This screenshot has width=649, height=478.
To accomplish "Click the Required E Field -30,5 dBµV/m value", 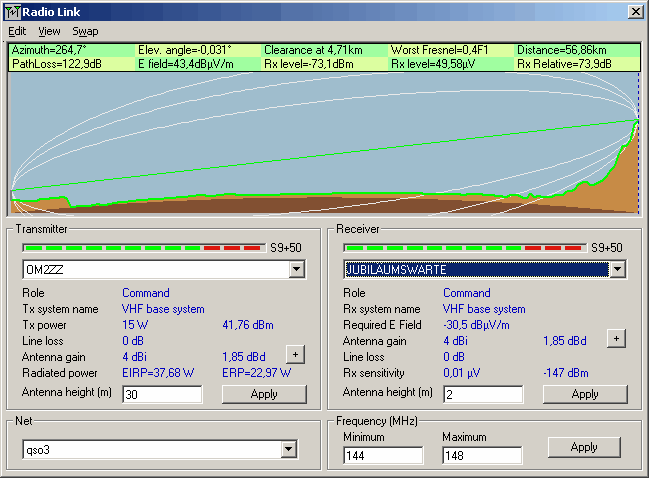I will coord(476,325).
